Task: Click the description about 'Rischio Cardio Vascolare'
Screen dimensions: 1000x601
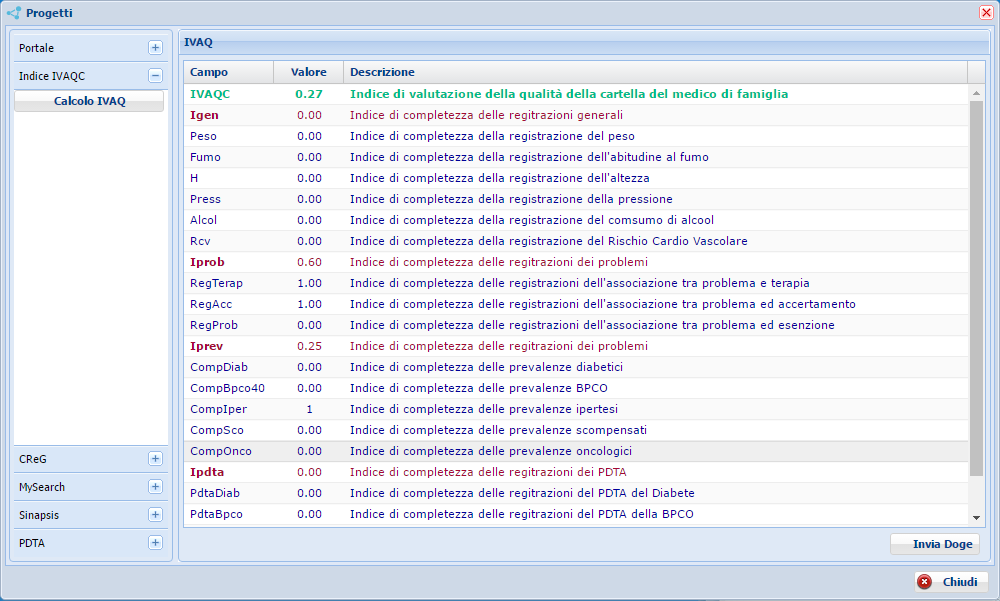Action: tap(548, 241)
